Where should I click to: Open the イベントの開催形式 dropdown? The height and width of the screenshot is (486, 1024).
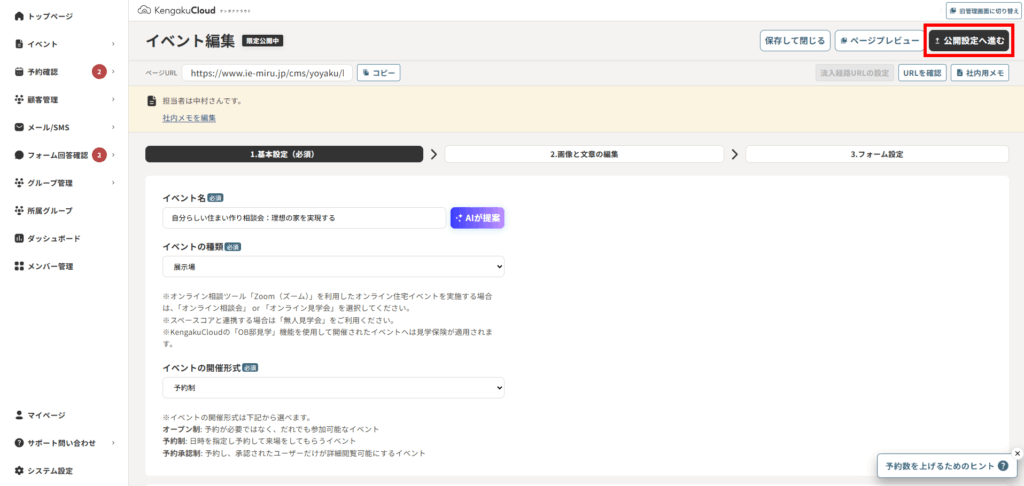pos(333,387)
